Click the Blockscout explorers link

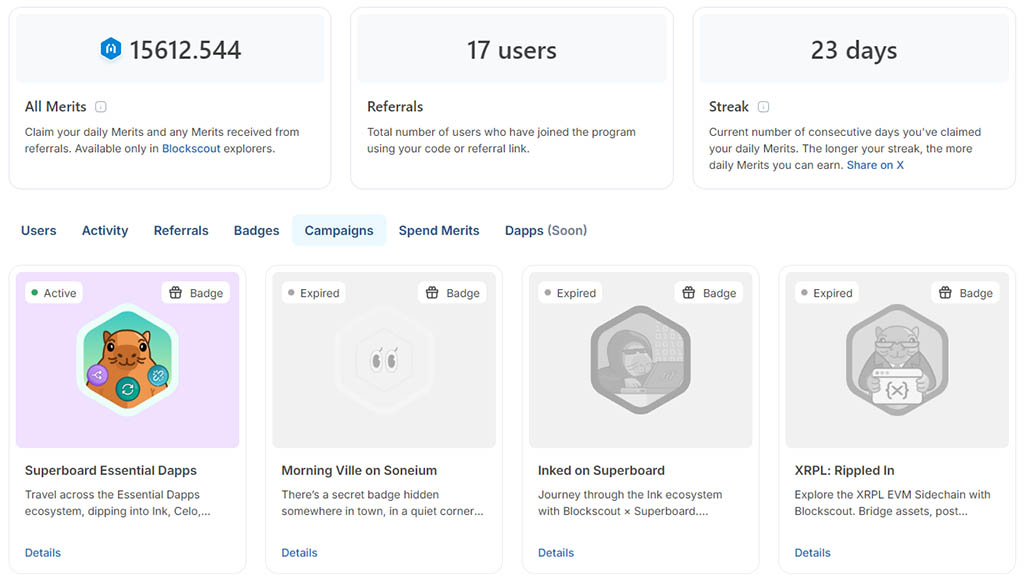[x=191, y=149]
